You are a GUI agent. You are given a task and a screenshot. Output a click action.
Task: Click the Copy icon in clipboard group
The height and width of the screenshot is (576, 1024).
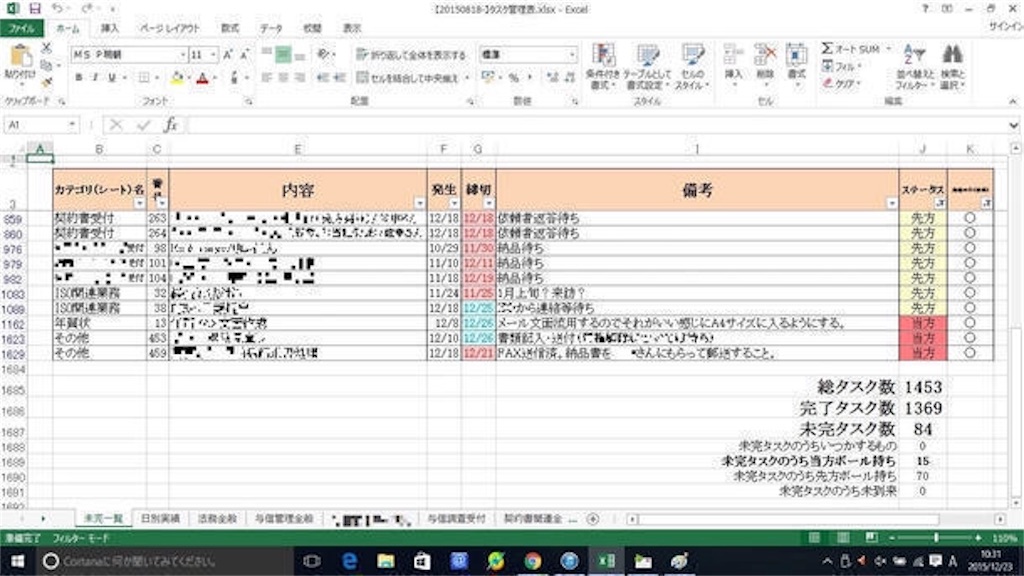point(46,65)
